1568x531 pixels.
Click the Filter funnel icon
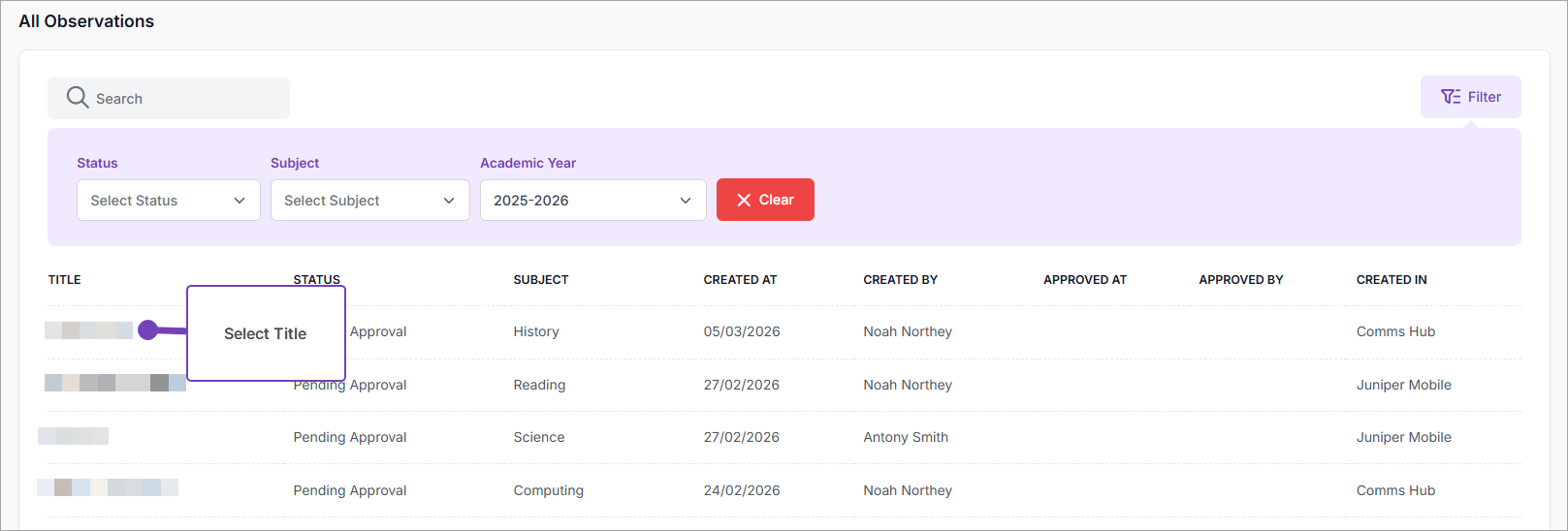point(1450,97)
